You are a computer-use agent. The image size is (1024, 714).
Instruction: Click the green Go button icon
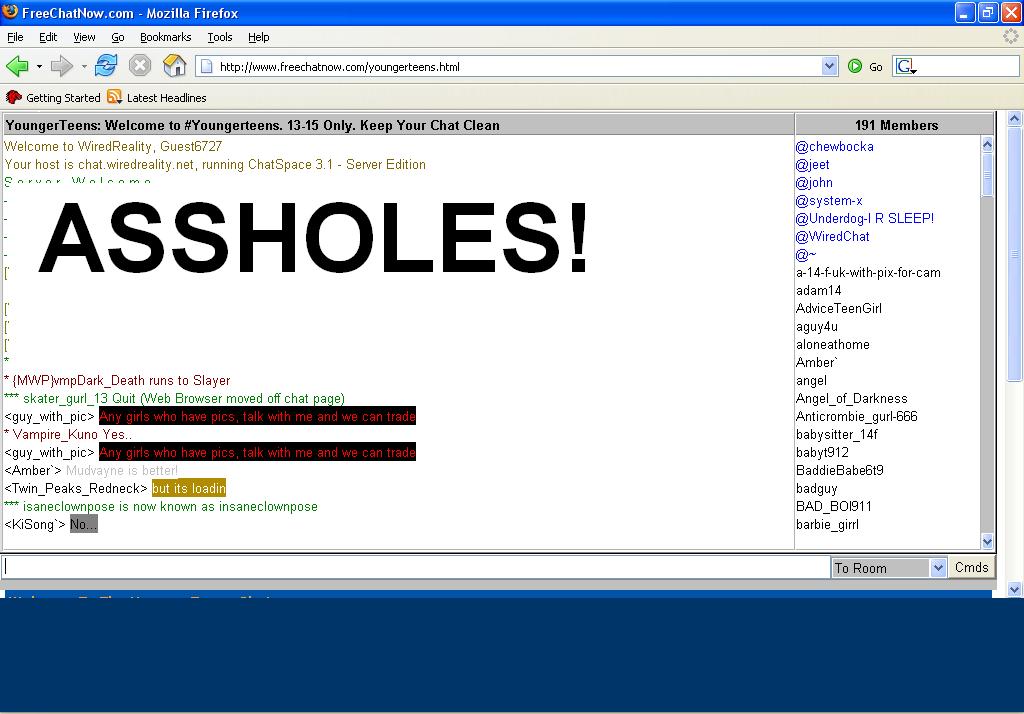pos(855,66)
